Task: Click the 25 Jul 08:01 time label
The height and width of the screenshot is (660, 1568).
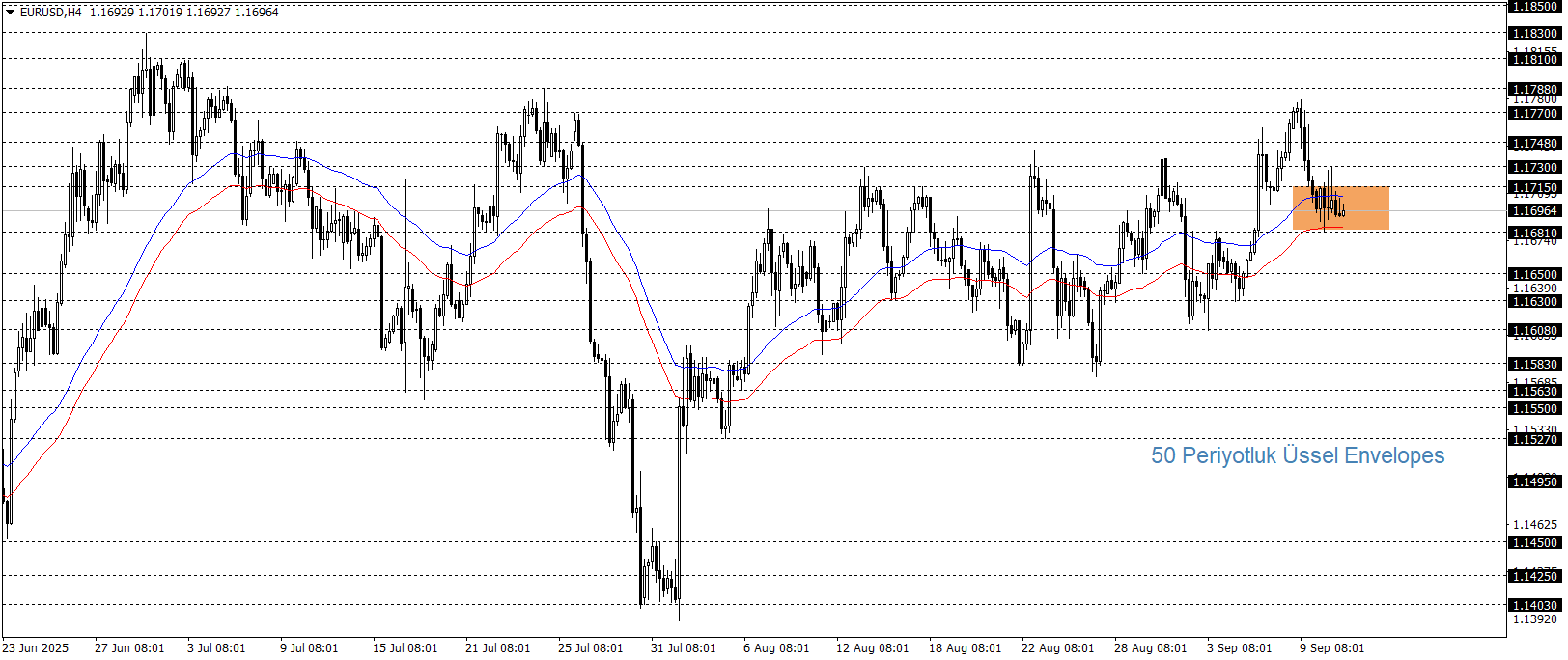Action: click(x=591, y=647)
